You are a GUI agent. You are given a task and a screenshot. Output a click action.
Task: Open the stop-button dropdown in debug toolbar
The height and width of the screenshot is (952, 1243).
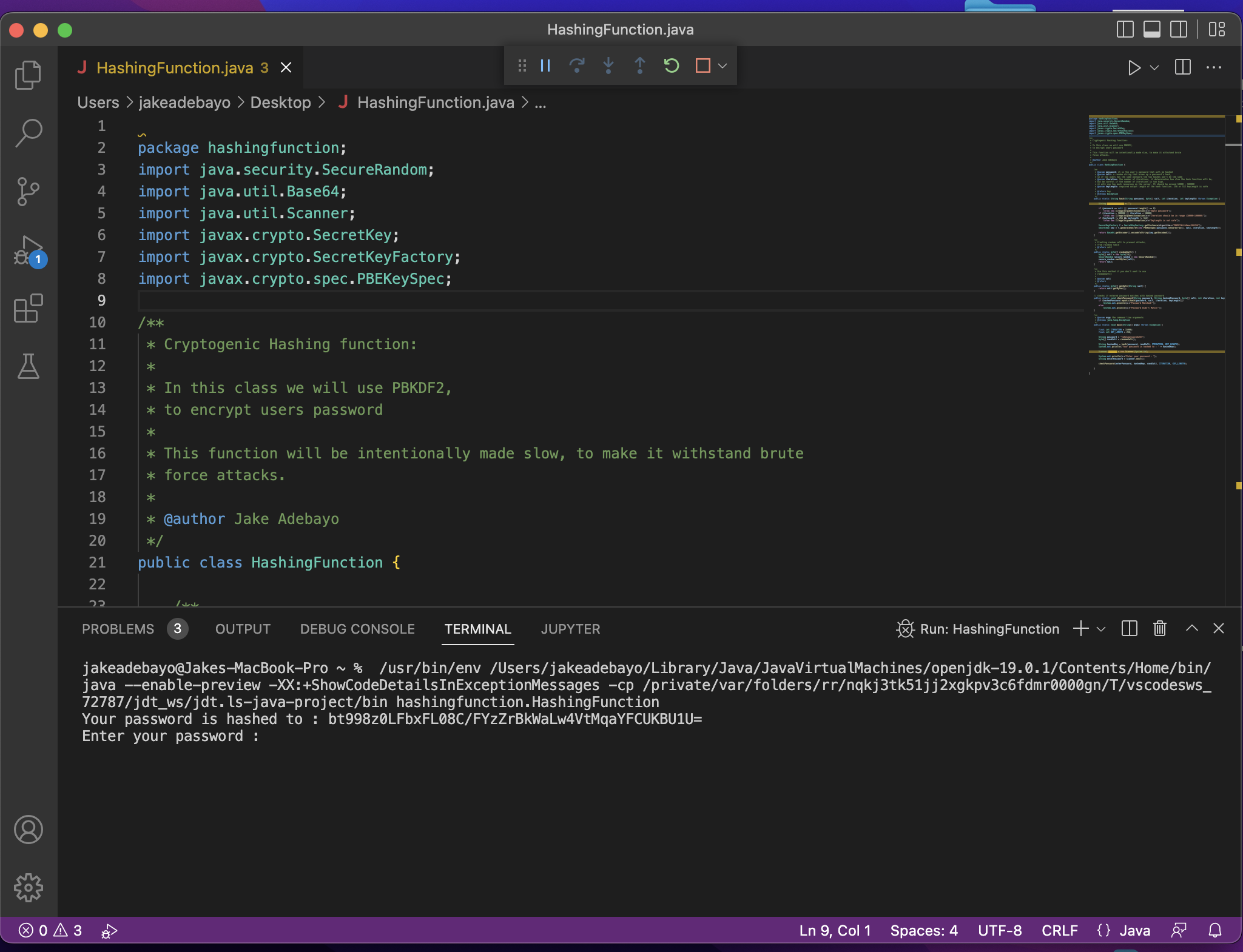click(723, 65)
